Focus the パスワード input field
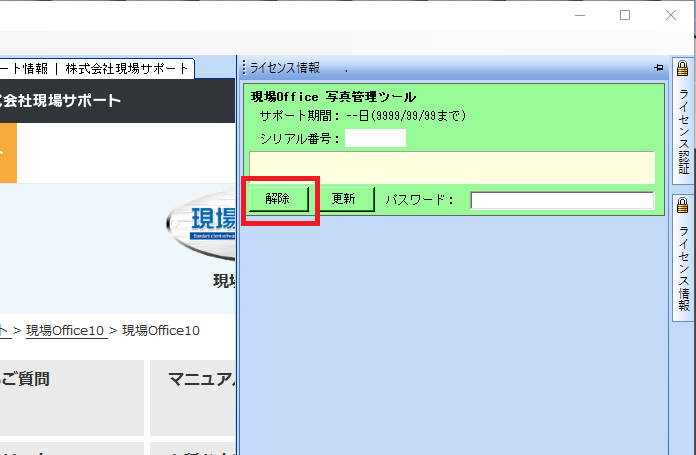The image size is (696, 455). click(x=562, y=200)
